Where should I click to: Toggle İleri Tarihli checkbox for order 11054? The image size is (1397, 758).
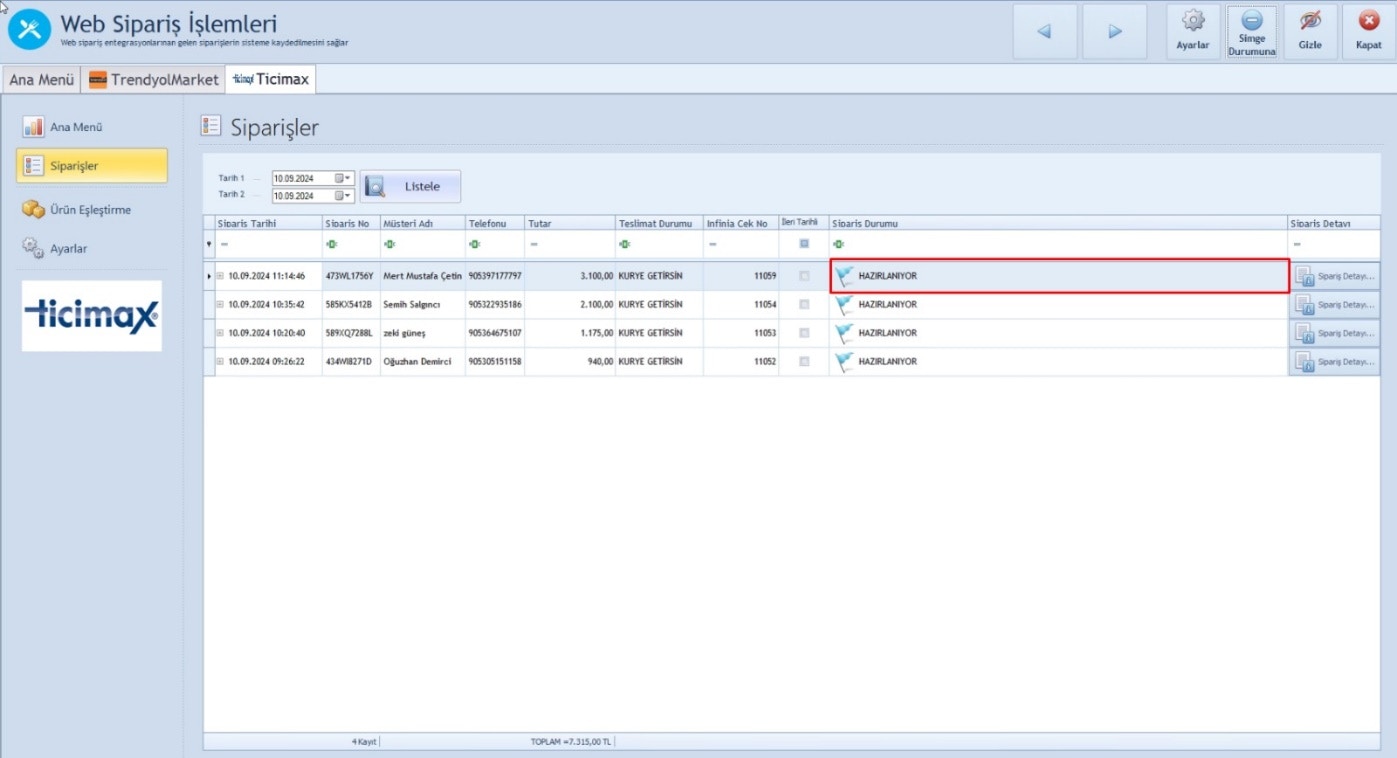click(x=804, y=304)
